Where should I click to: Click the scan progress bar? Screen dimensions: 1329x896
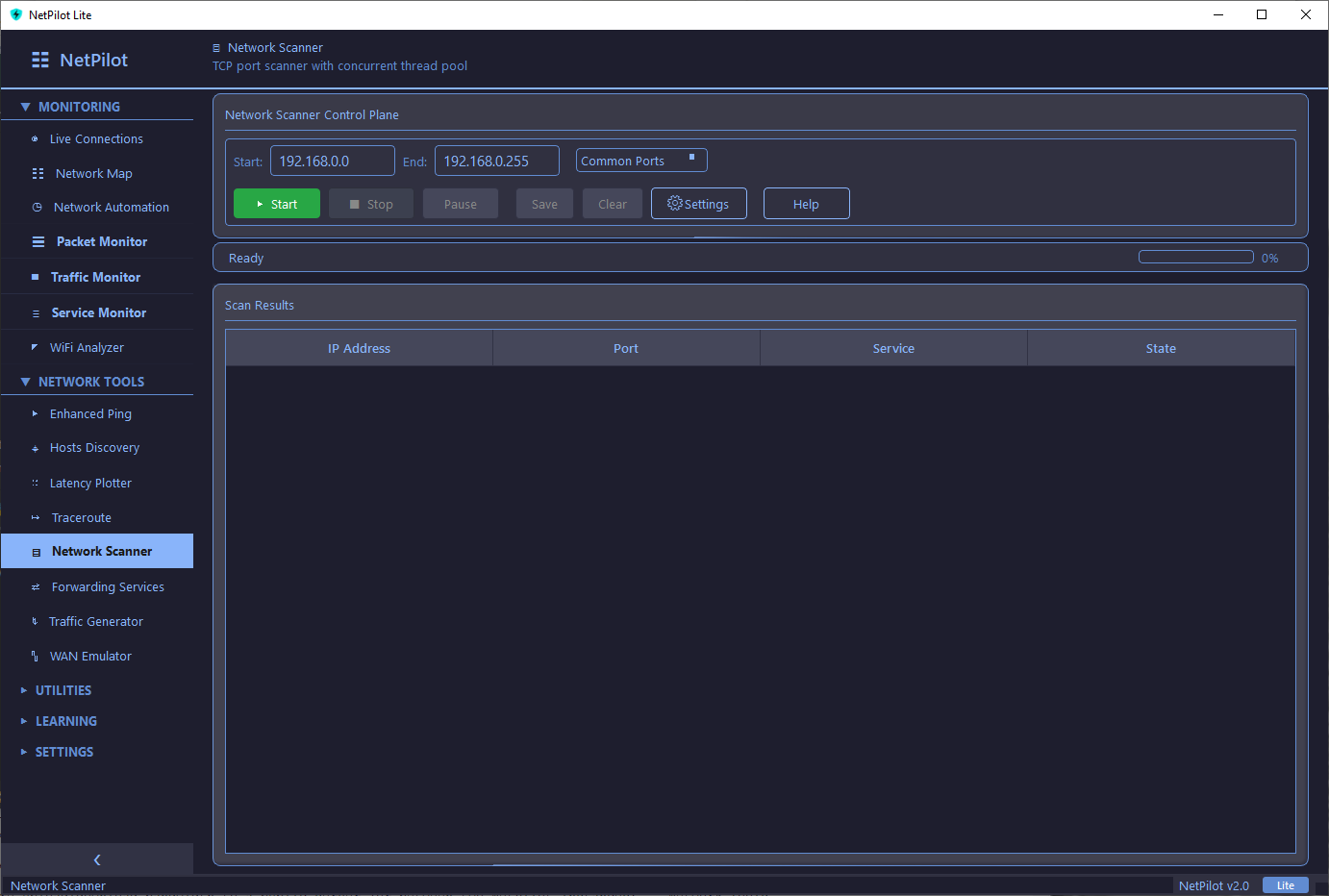(1195, 257)
